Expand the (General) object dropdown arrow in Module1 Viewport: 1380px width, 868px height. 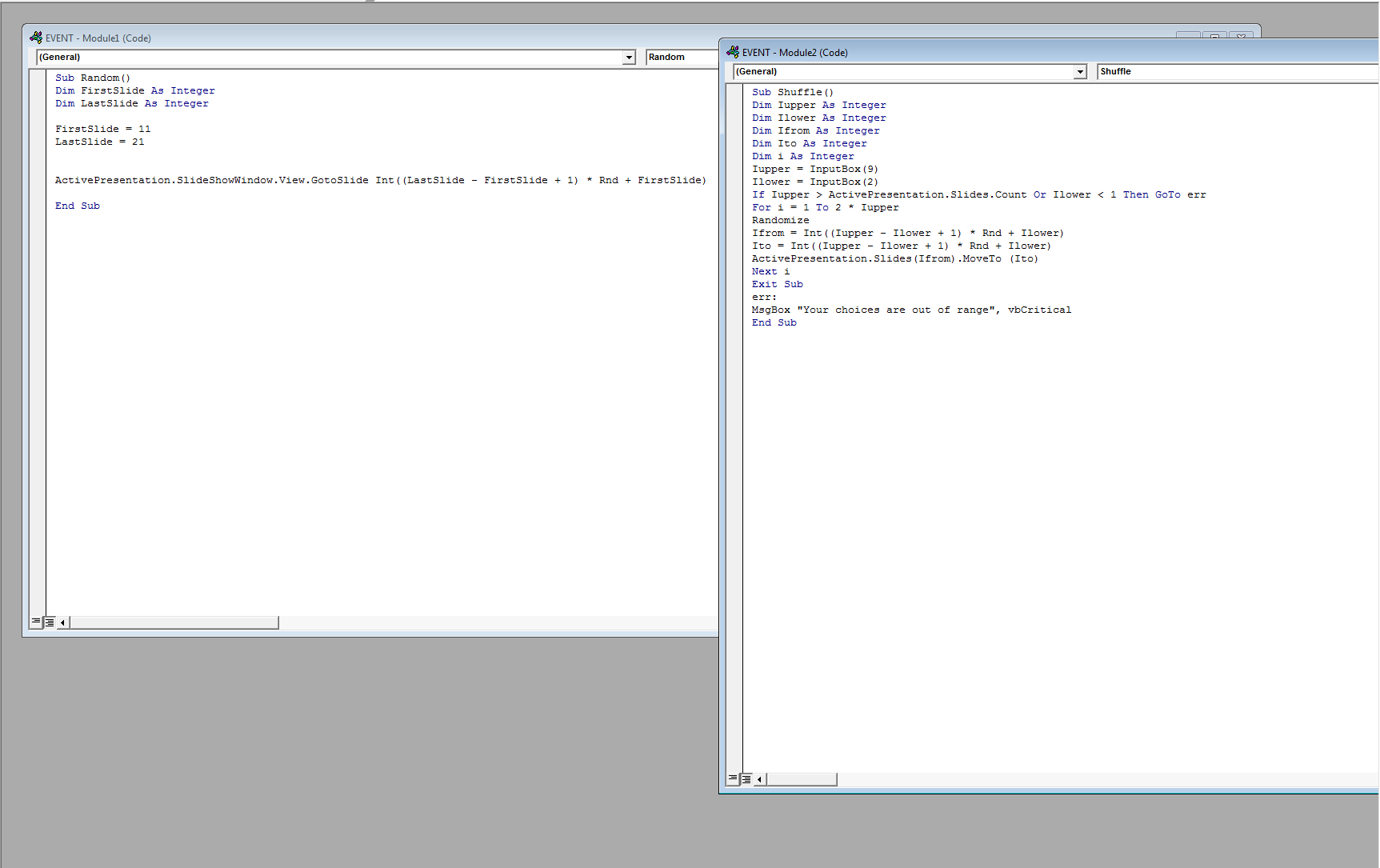tap(629, 58)
